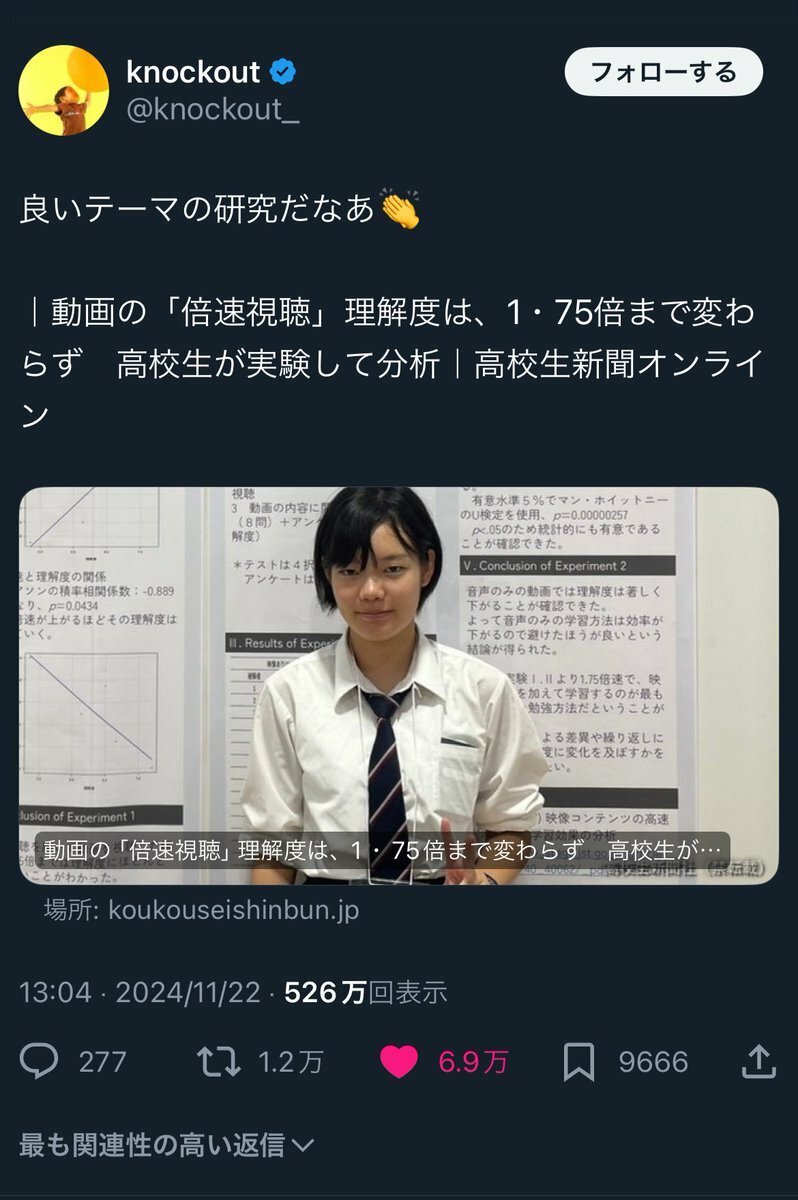Image resolution: width=798 pixels, height=1200 pixels.
Task: Expand the 最も関連性の高い返信 sort dropdown
Action: pyautogui.click(x=167, y=1144)
